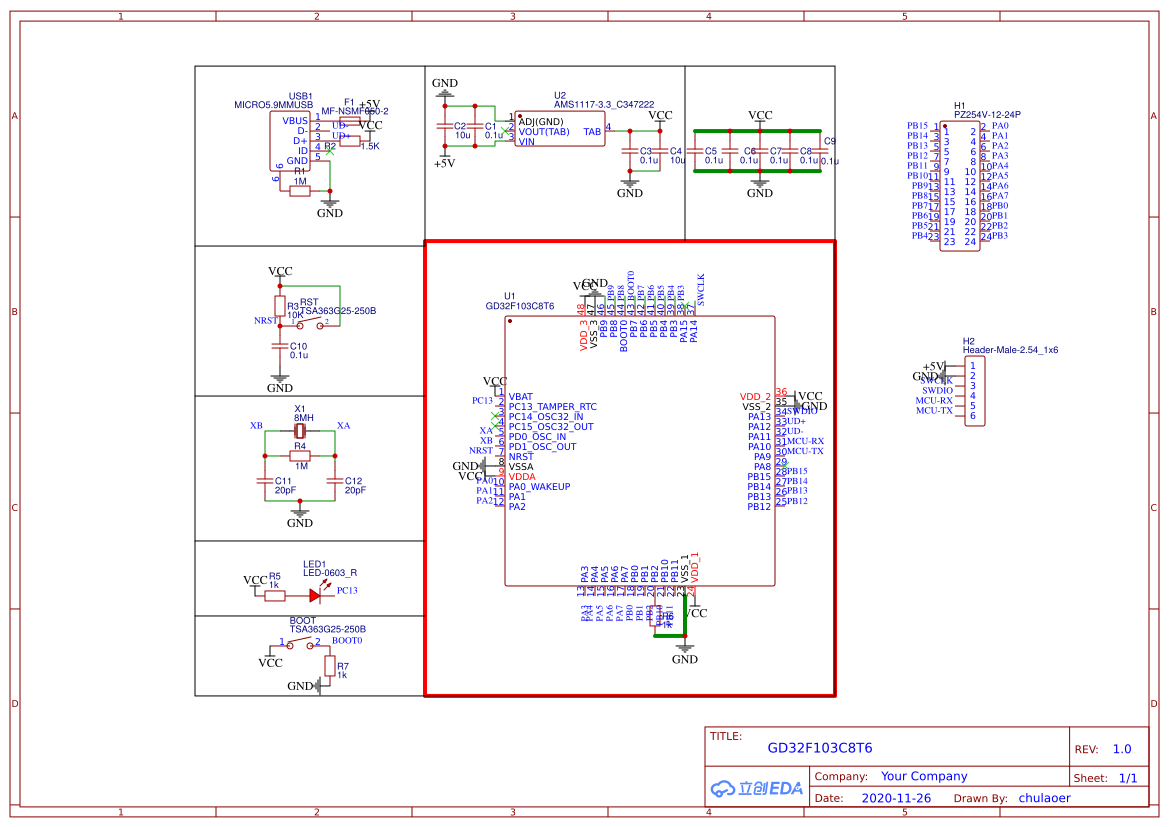The height and width of the screenshot is (827, 1169).
Task: Select the PC13_TAMPER_RTC pin label
Action: [552, 407]
